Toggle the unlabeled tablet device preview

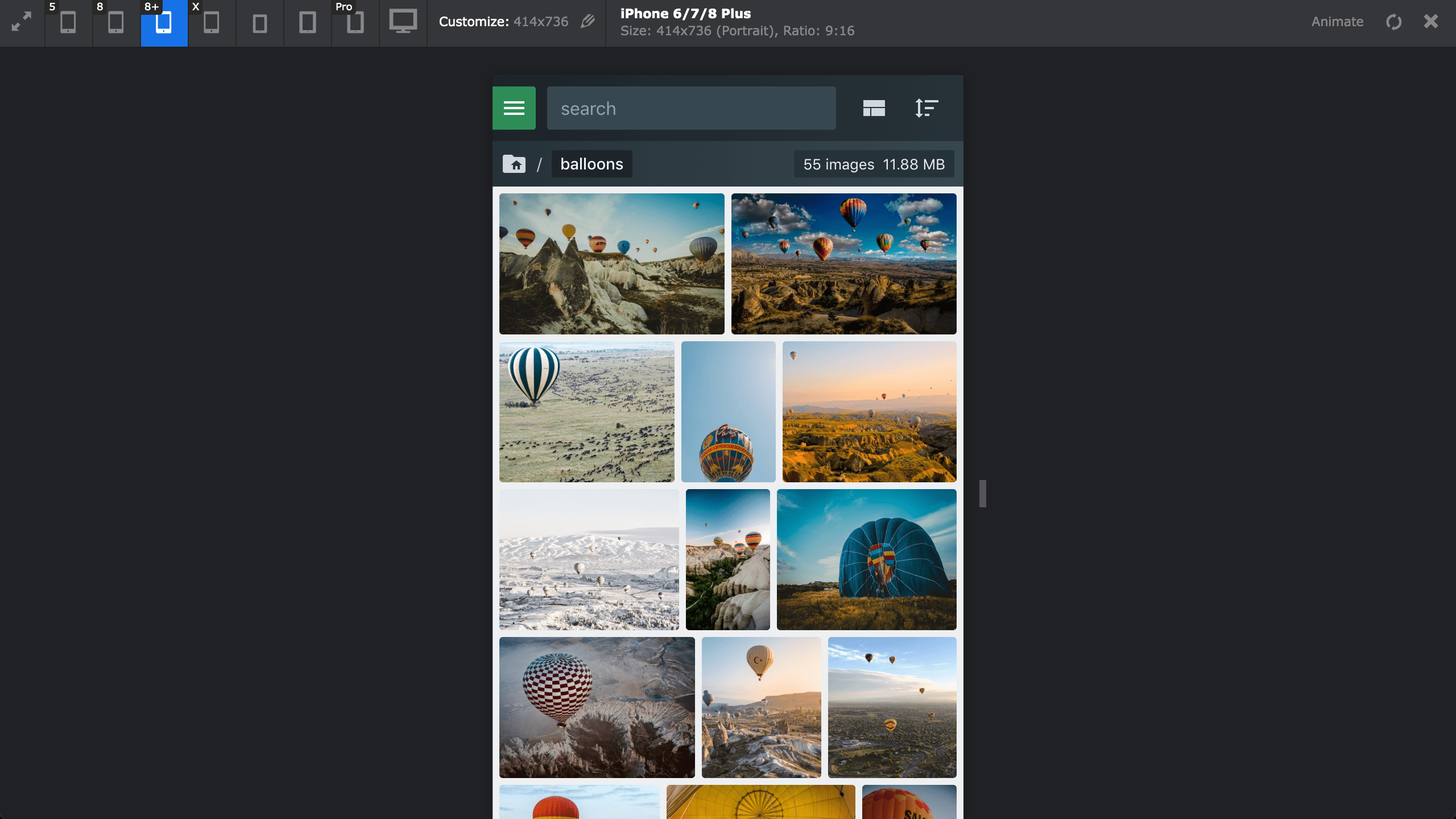point(308,23)
